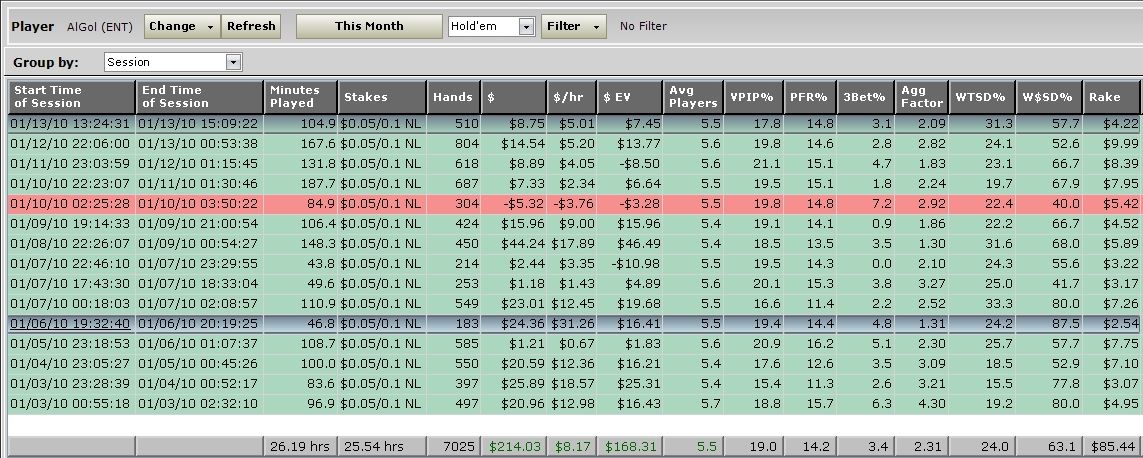
Task: Click the VPIP% column header
Action: point(752,97)
